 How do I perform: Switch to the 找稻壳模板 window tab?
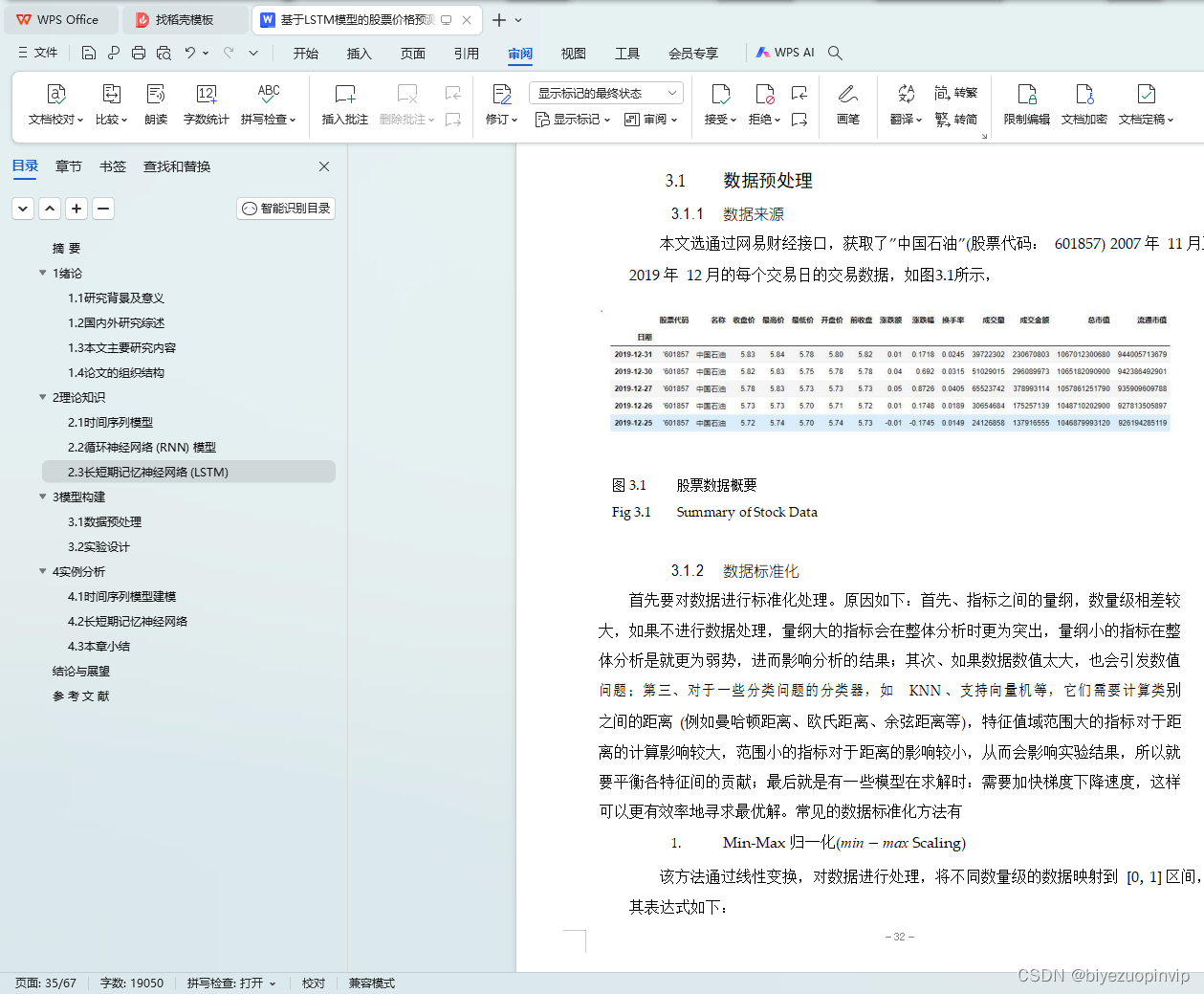tap(185, 19)
